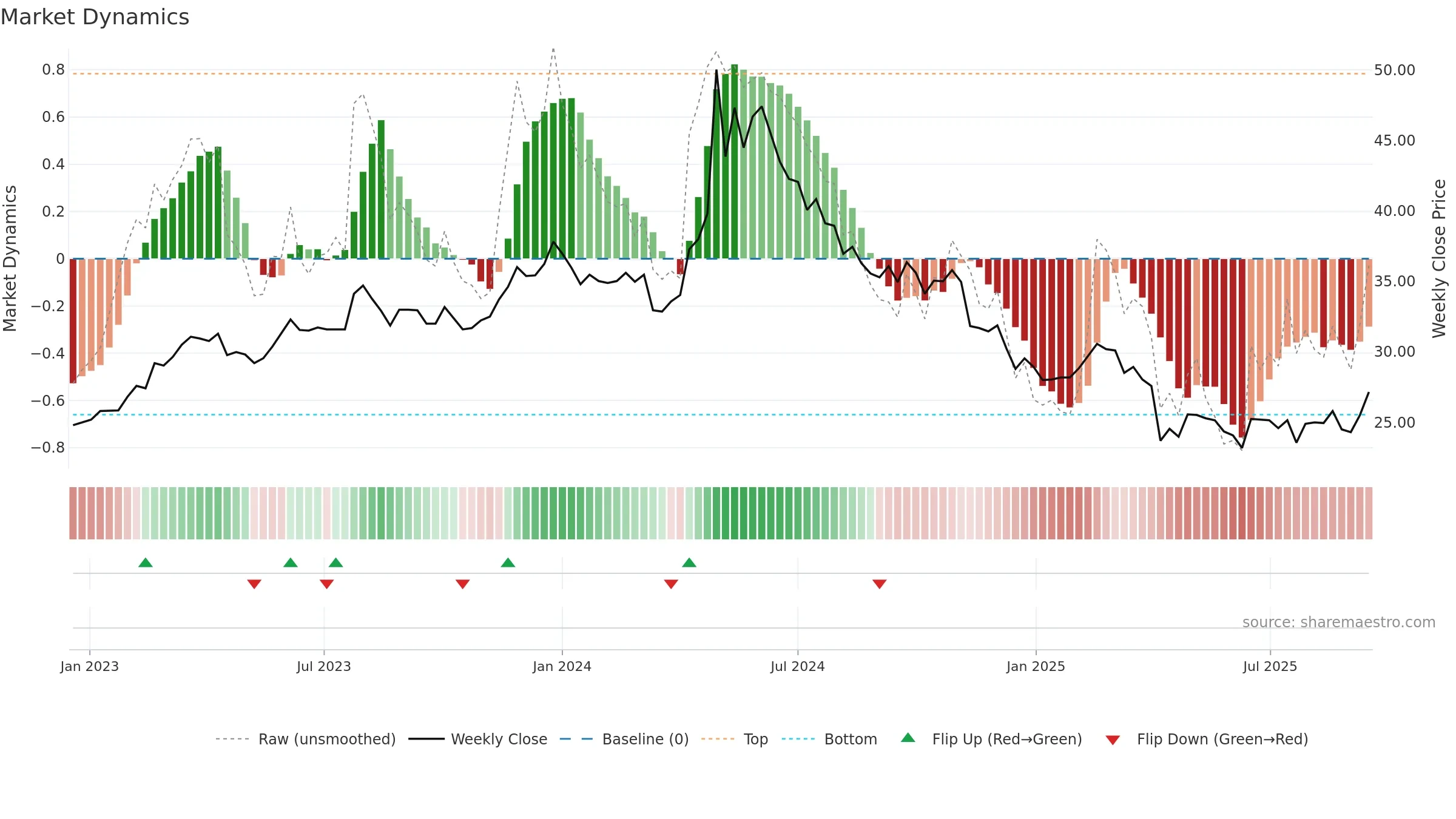1456x819 pixels.
Task: Click the 0.8 left axis tick label
Action: 53,70
